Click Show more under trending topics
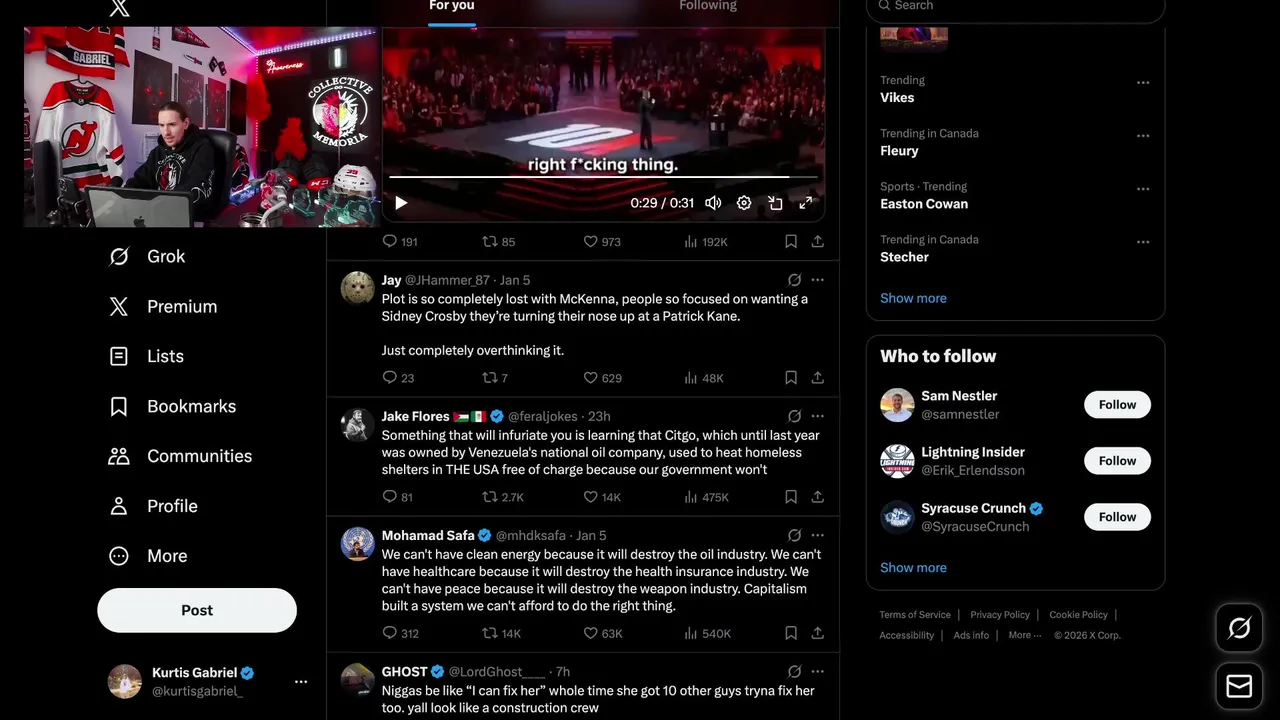The width and height of the screenshot is (1280, 720). pos(913,298)
